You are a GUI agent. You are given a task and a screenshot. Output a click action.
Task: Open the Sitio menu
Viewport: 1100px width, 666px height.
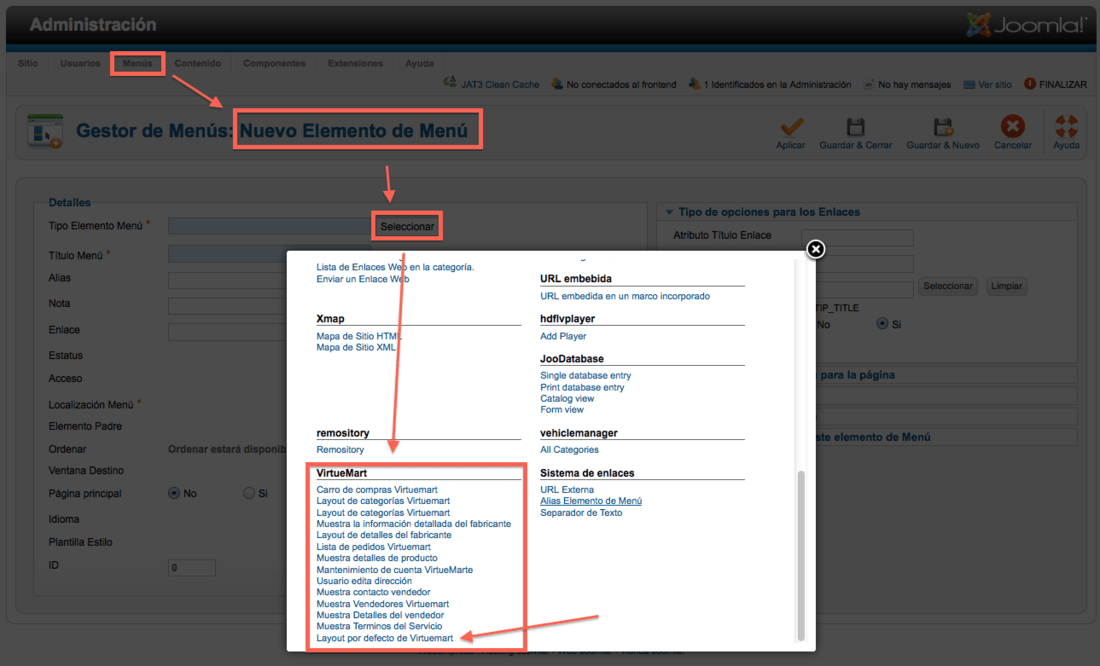click(28, 63)
